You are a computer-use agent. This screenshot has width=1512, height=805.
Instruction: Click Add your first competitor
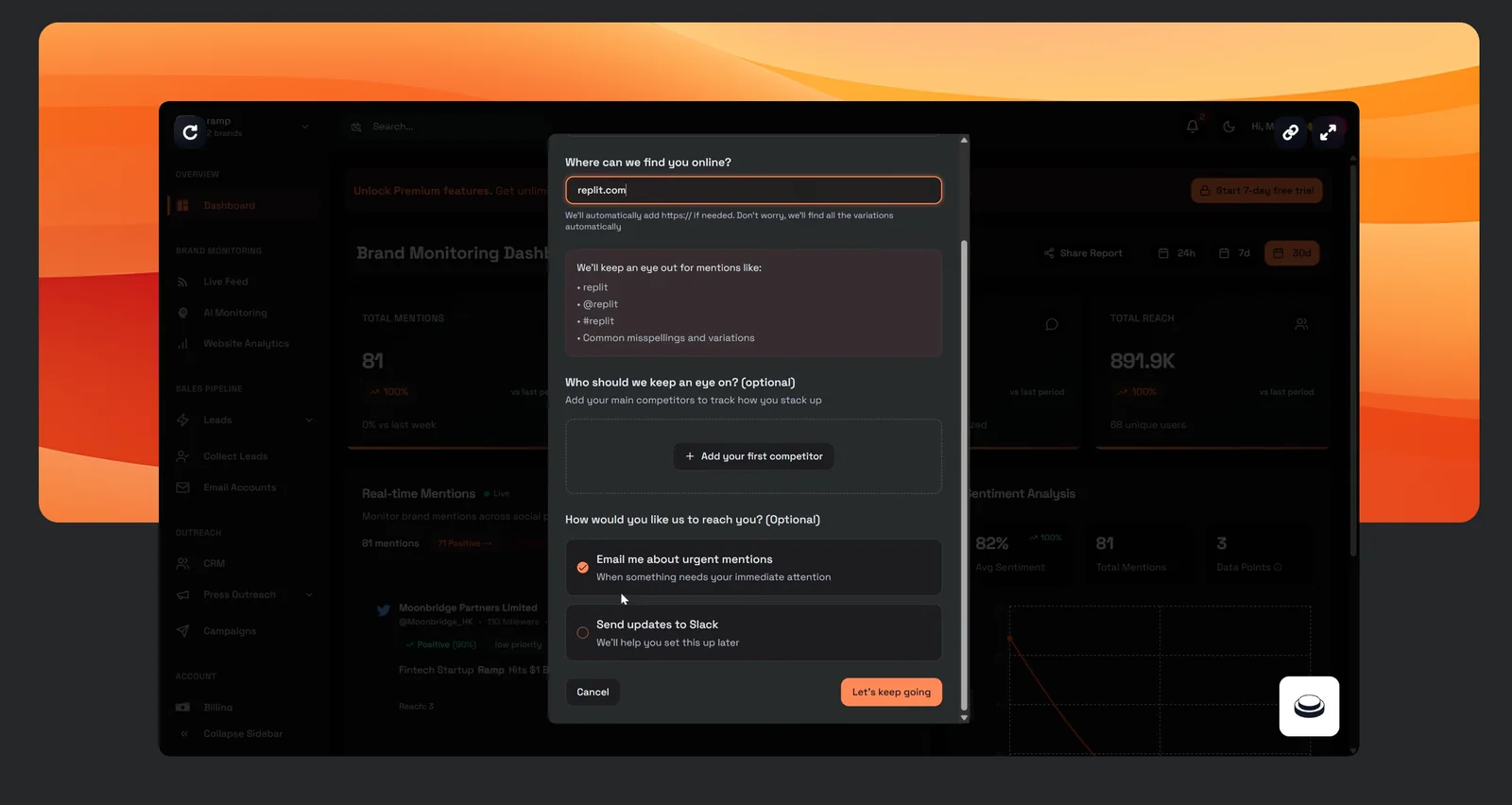pyautogui.click(x=753, y=456)
